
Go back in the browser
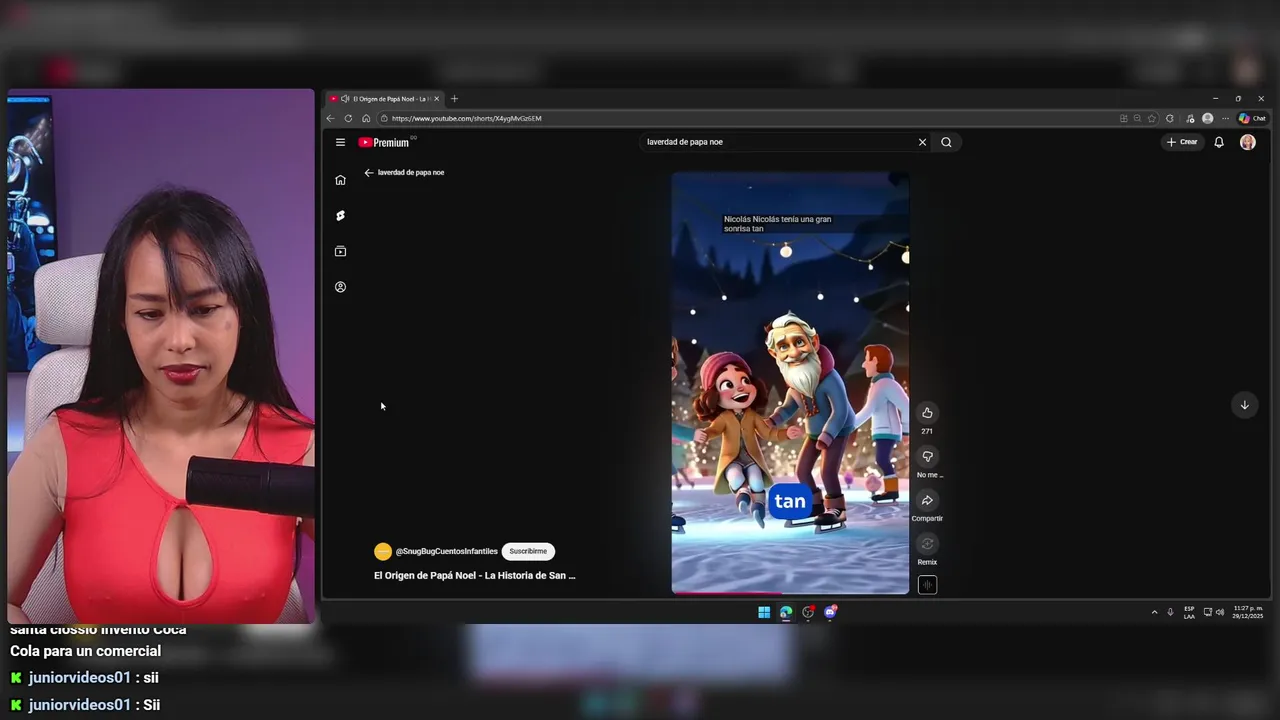pyautogui.click(x=330, y=118)
